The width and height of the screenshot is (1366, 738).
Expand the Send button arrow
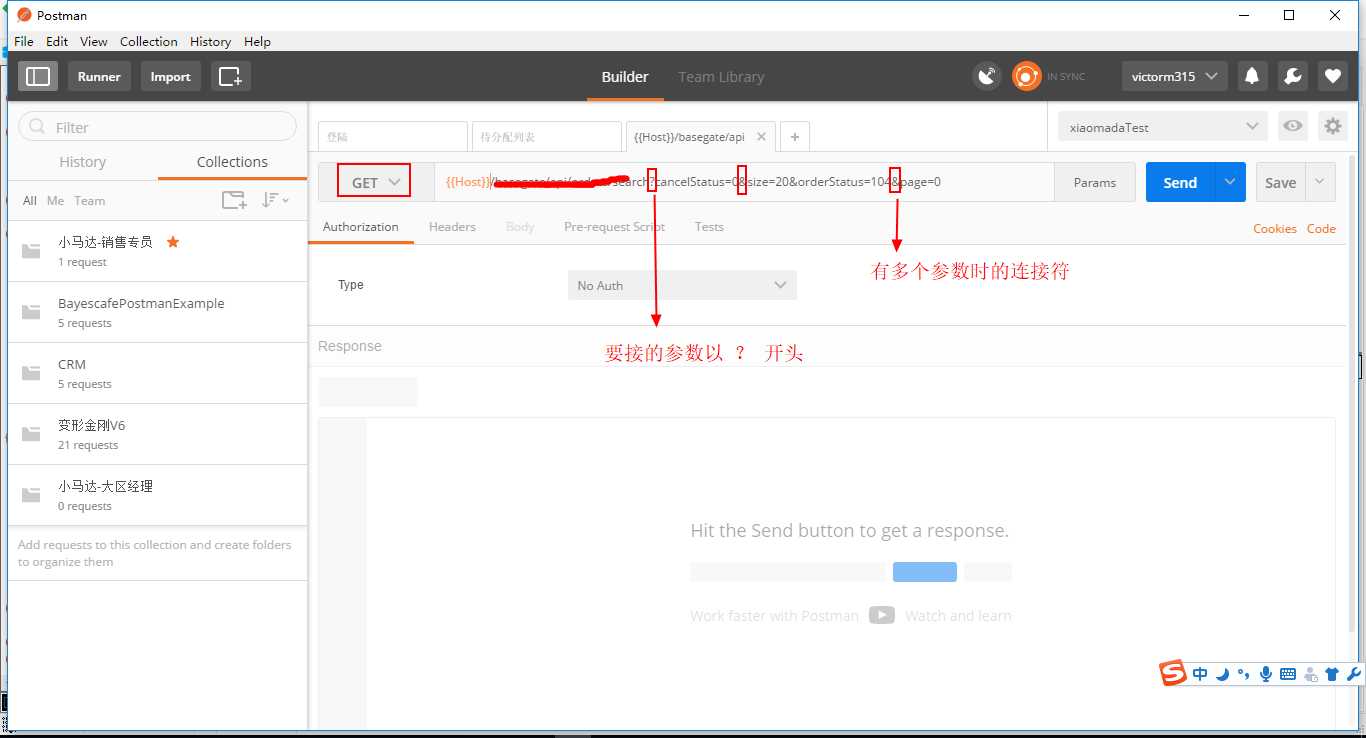point(1230,182)
